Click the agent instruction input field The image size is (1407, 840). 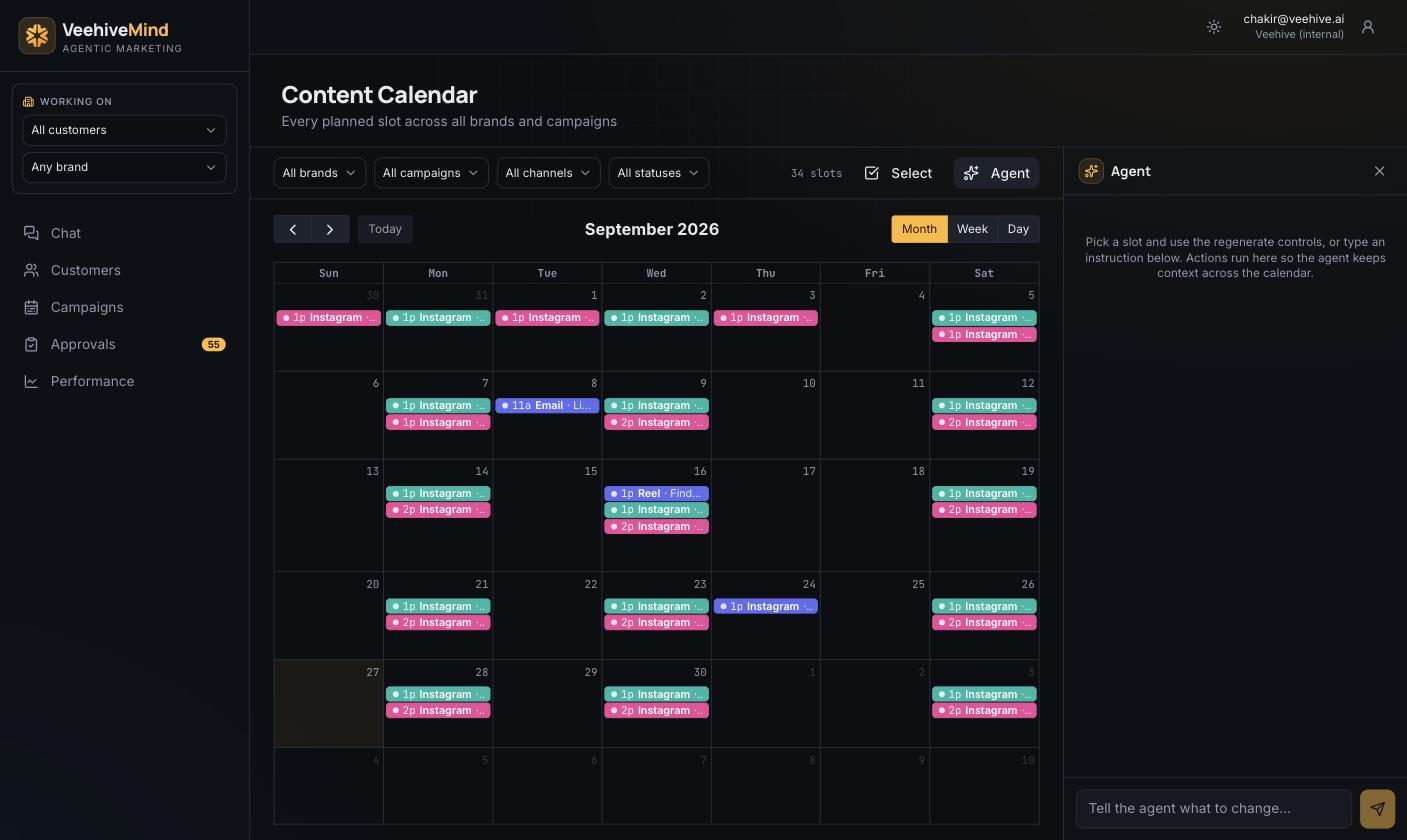[1214, 808]
